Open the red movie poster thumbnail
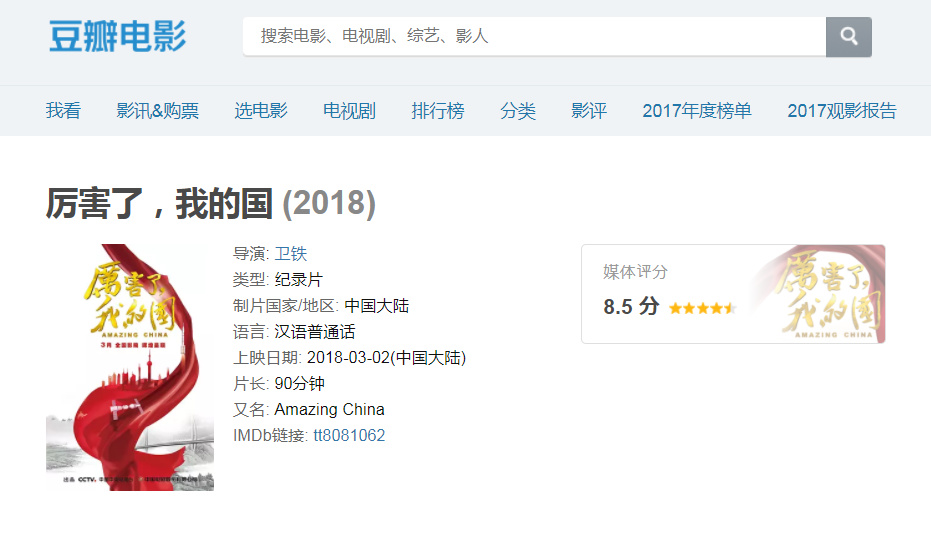The width and height of the screenshot is (931, 533). [x=130, y=367]
